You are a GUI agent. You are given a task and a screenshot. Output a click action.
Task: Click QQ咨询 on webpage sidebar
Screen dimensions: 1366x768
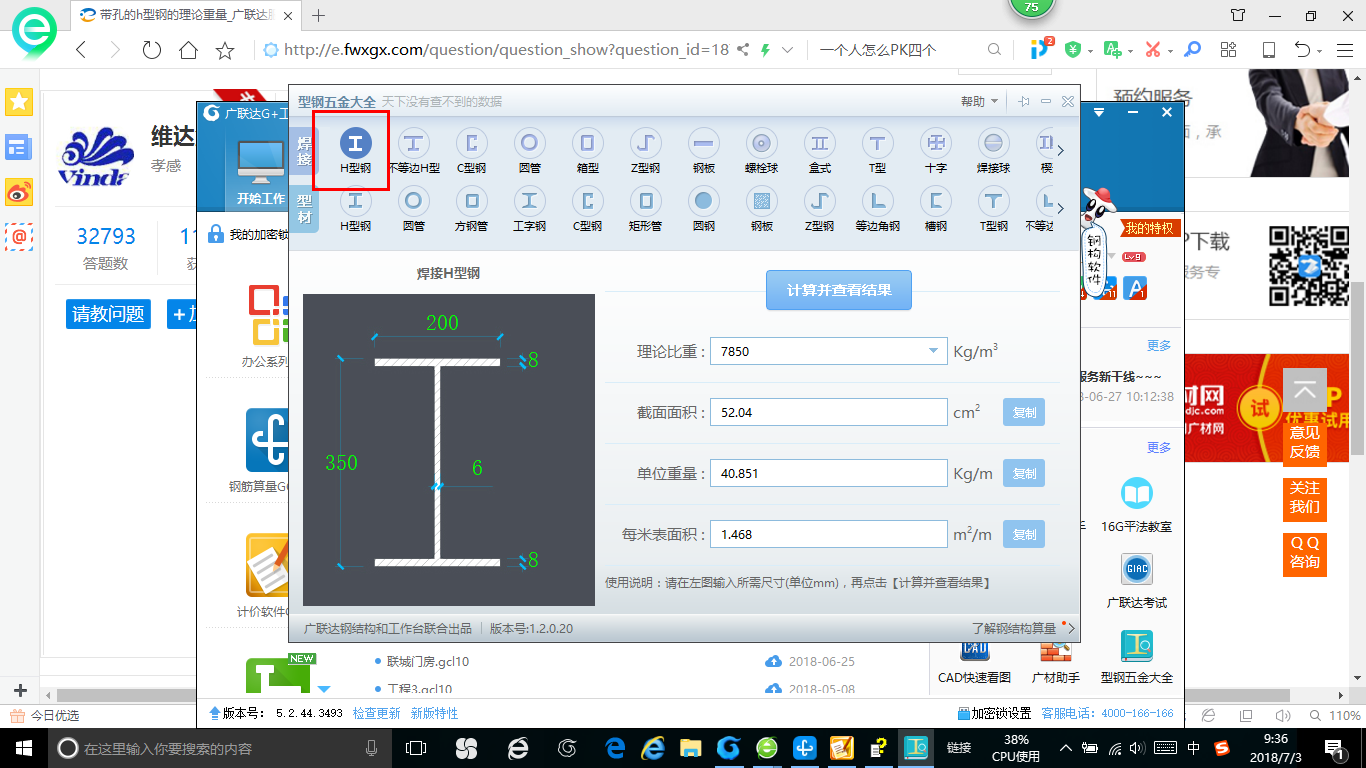(x=1304, y=553)
